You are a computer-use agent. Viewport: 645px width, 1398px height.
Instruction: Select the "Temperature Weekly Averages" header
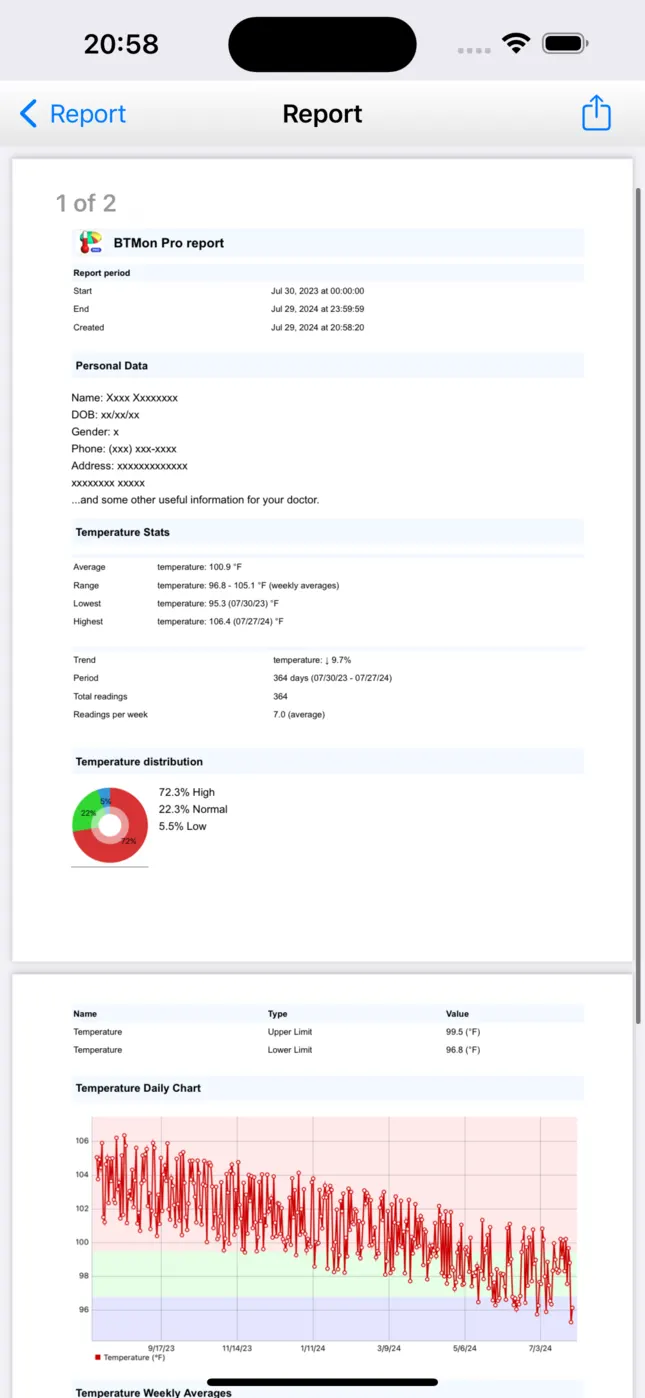click(153, 1392)
